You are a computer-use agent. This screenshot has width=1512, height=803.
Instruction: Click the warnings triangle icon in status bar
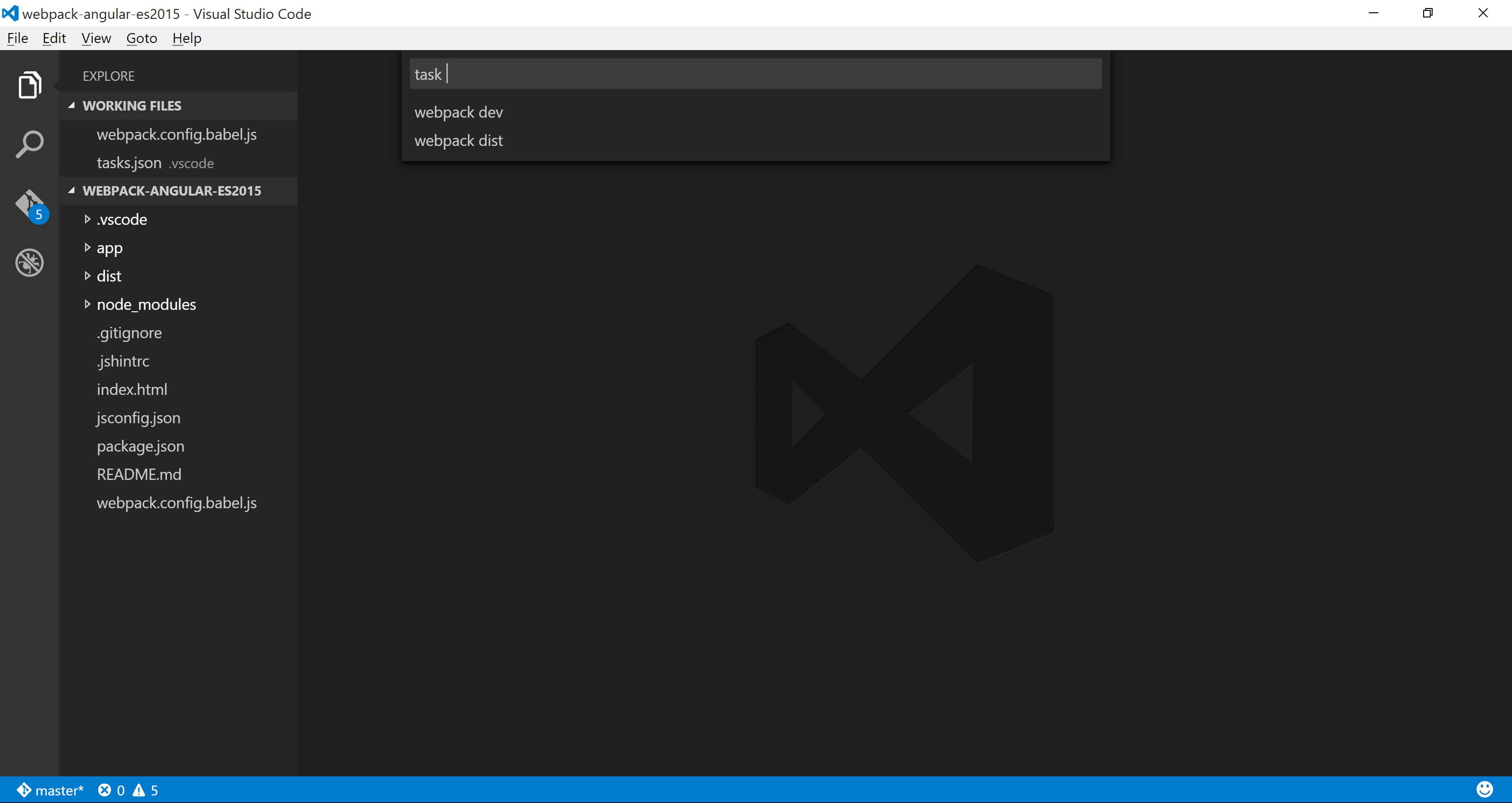pos(138,790)
